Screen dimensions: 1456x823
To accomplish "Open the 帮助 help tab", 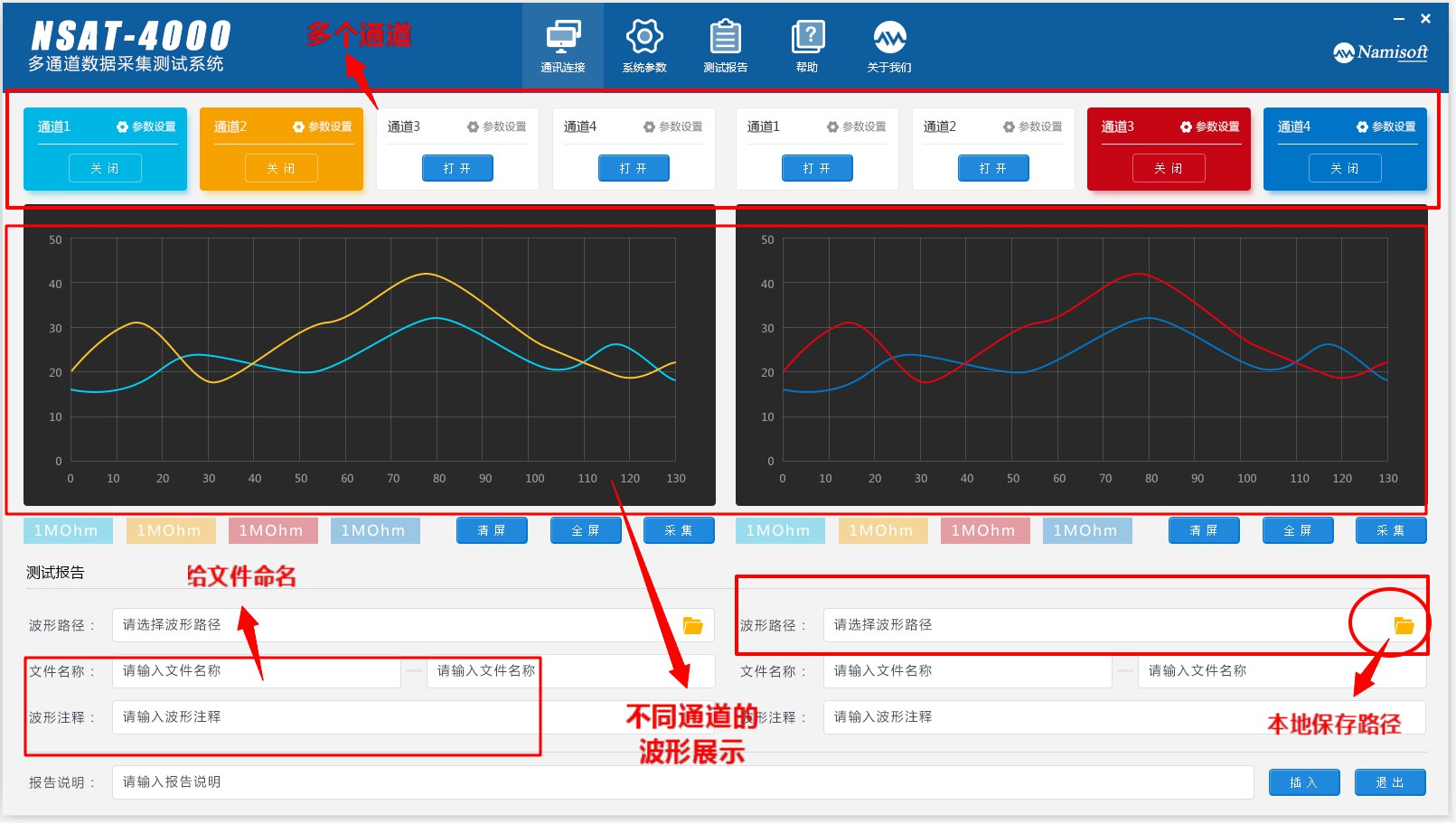I will point(807,46).
